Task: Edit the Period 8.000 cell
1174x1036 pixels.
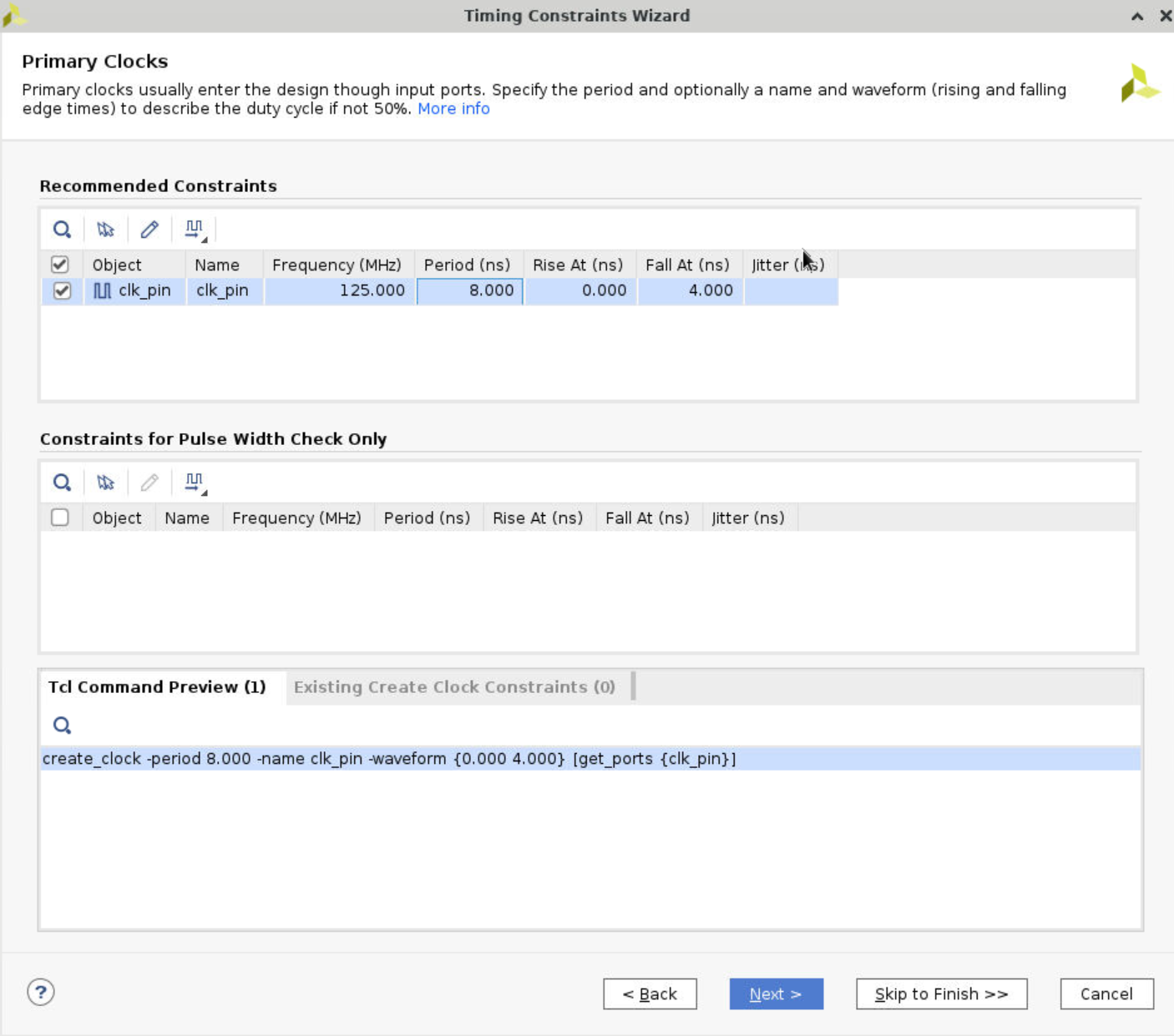Action: 469,291
